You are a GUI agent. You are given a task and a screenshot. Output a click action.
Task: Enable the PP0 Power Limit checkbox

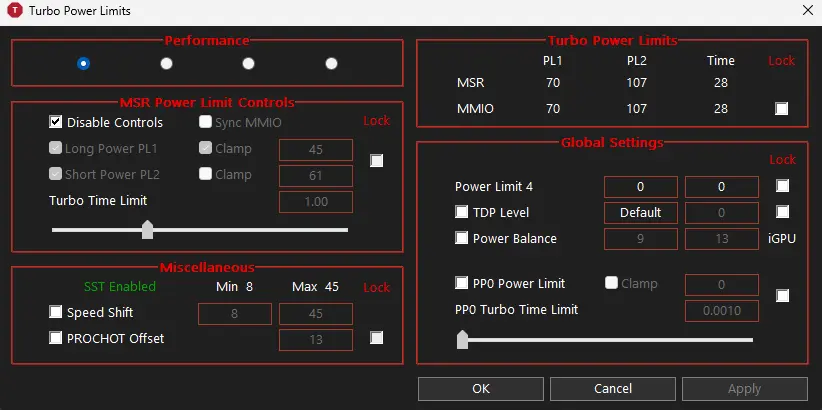pyautogui.click(x=461, y=283)
